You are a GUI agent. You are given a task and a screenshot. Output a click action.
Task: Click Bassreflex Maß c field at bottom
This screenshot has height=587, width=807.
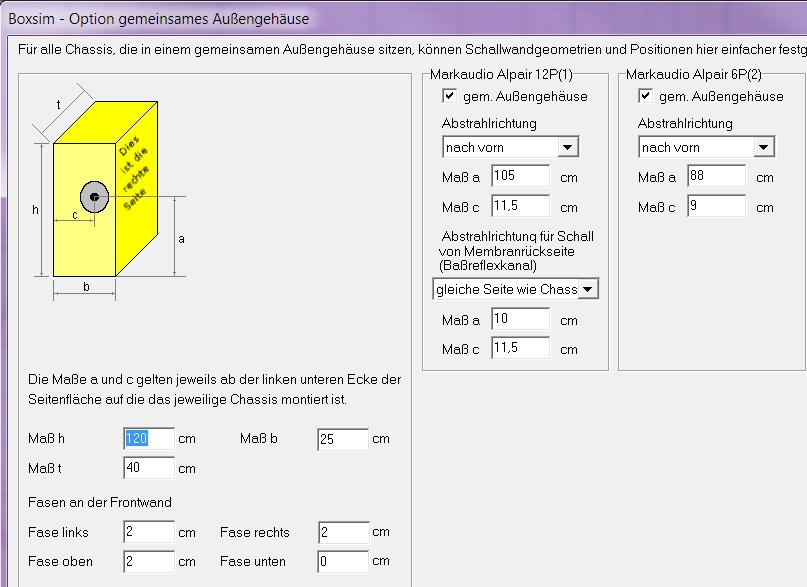tap(520, 349)
